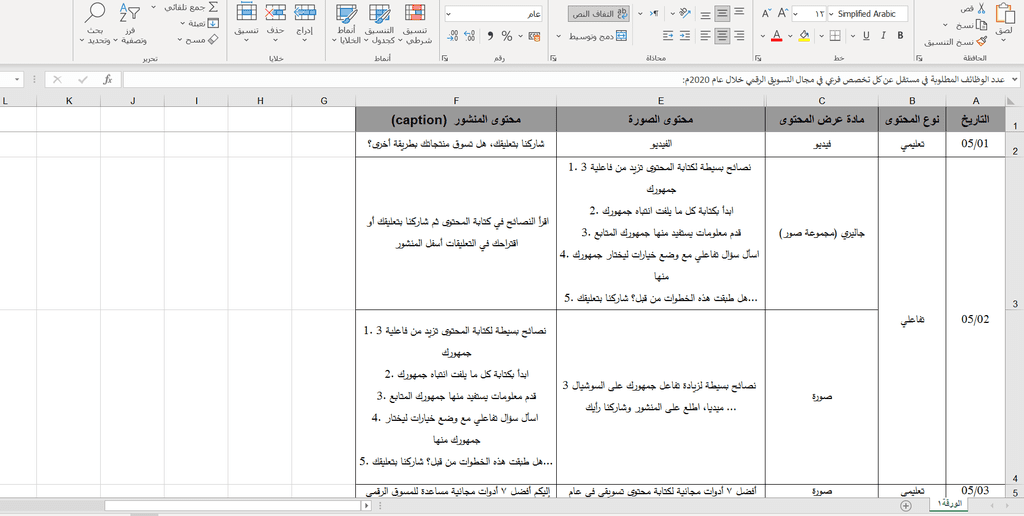Expand Merge & Center (دمج وتوسيط) arrow
This screenshot has width=1024, height=516.
[x=560, y=36]
